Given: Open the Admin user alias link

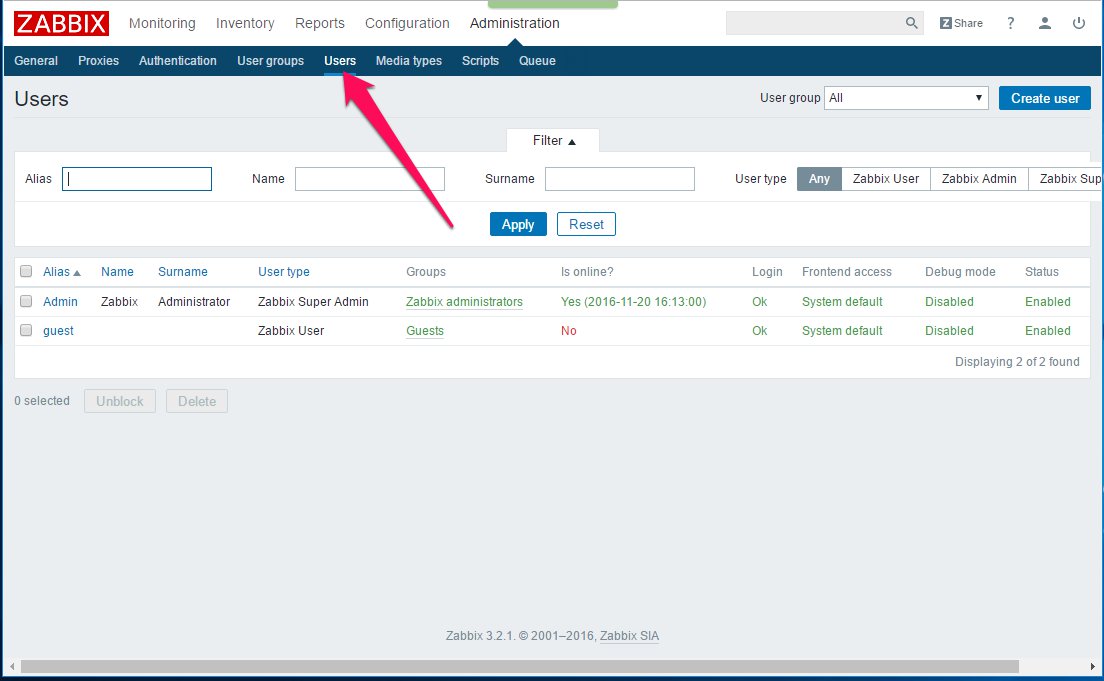Looking at the screenshot, I should [x=61, y=301].
